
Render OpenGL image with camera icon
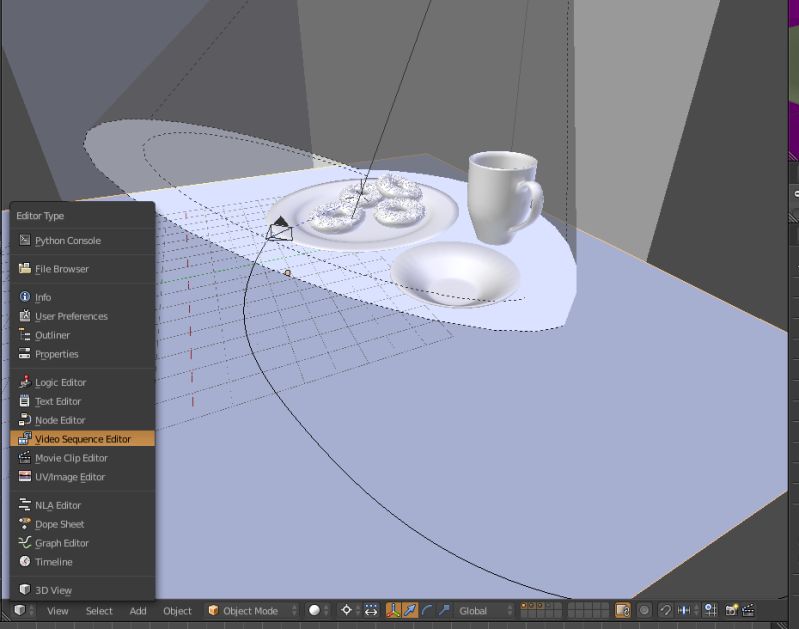(x=731, y=610)
